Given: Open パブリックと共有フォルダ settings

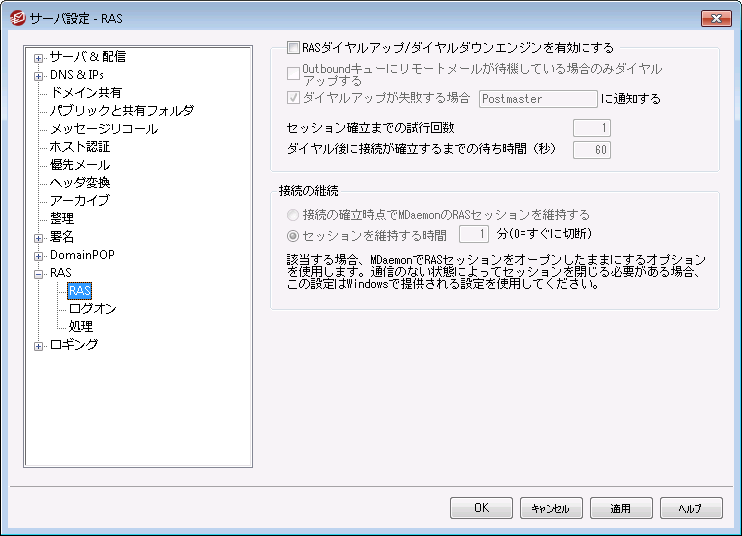Looking at the screenshot, I should point(121,111).
